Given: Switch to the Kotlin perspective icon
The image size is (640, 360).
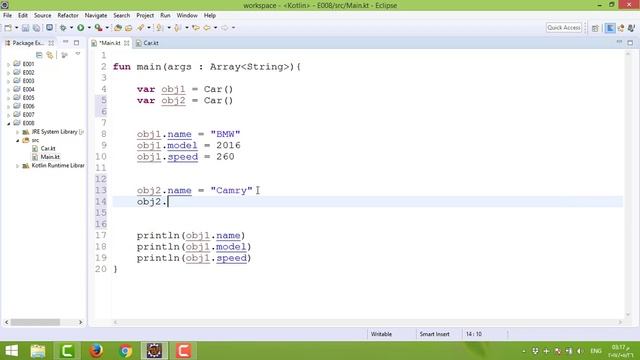Looking at the screenshot, I should (610, 28).
